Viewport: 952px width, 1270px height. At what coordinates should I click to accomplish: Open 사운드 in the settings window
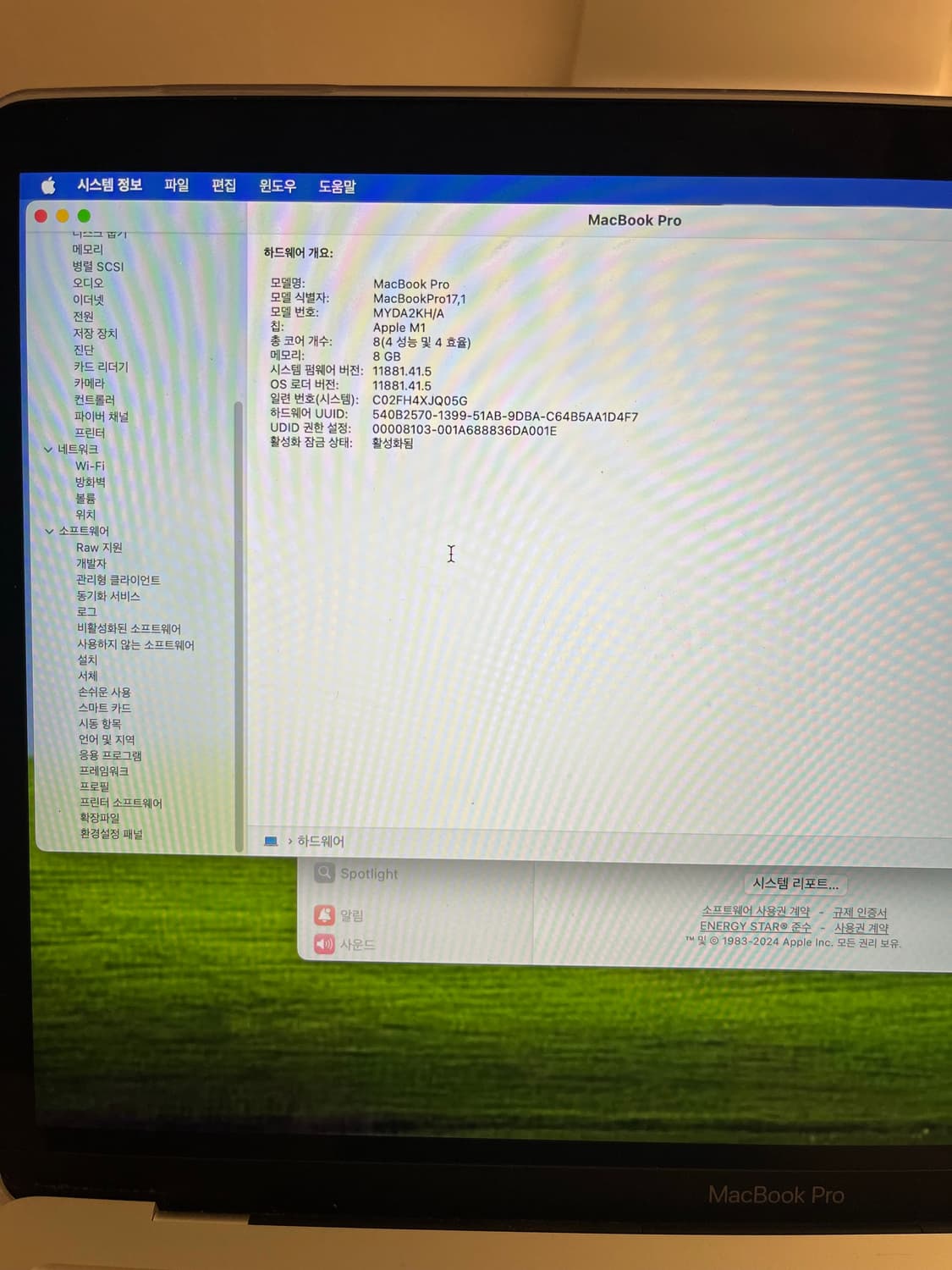(x=345, y=944)
